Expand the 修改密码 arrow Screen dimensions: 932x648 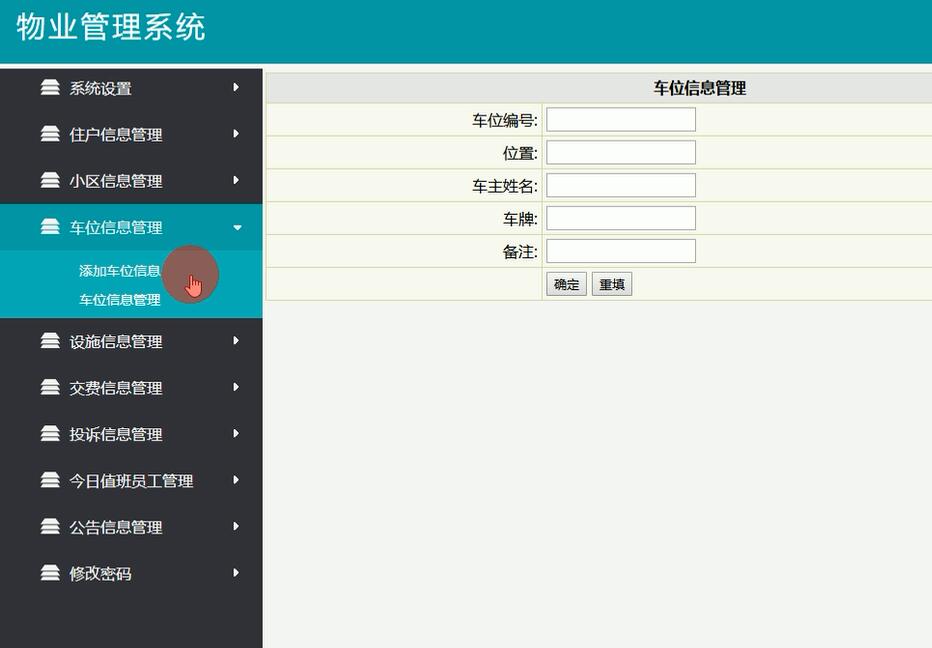[x=236, y=572]
